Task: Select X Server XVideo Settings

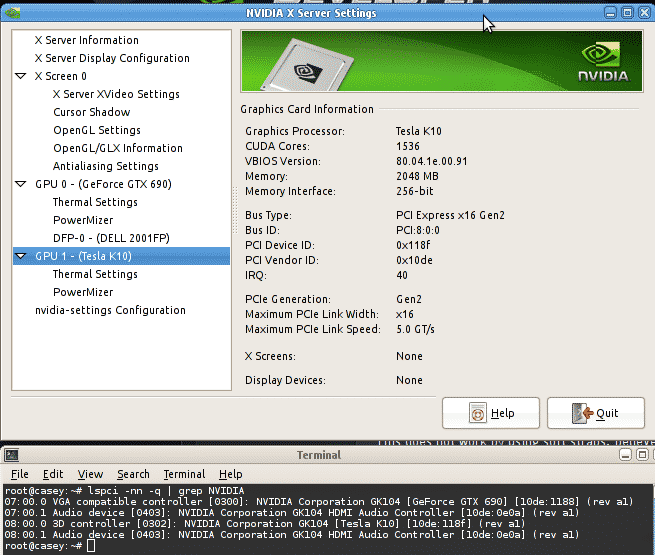Action: [116, 94]
